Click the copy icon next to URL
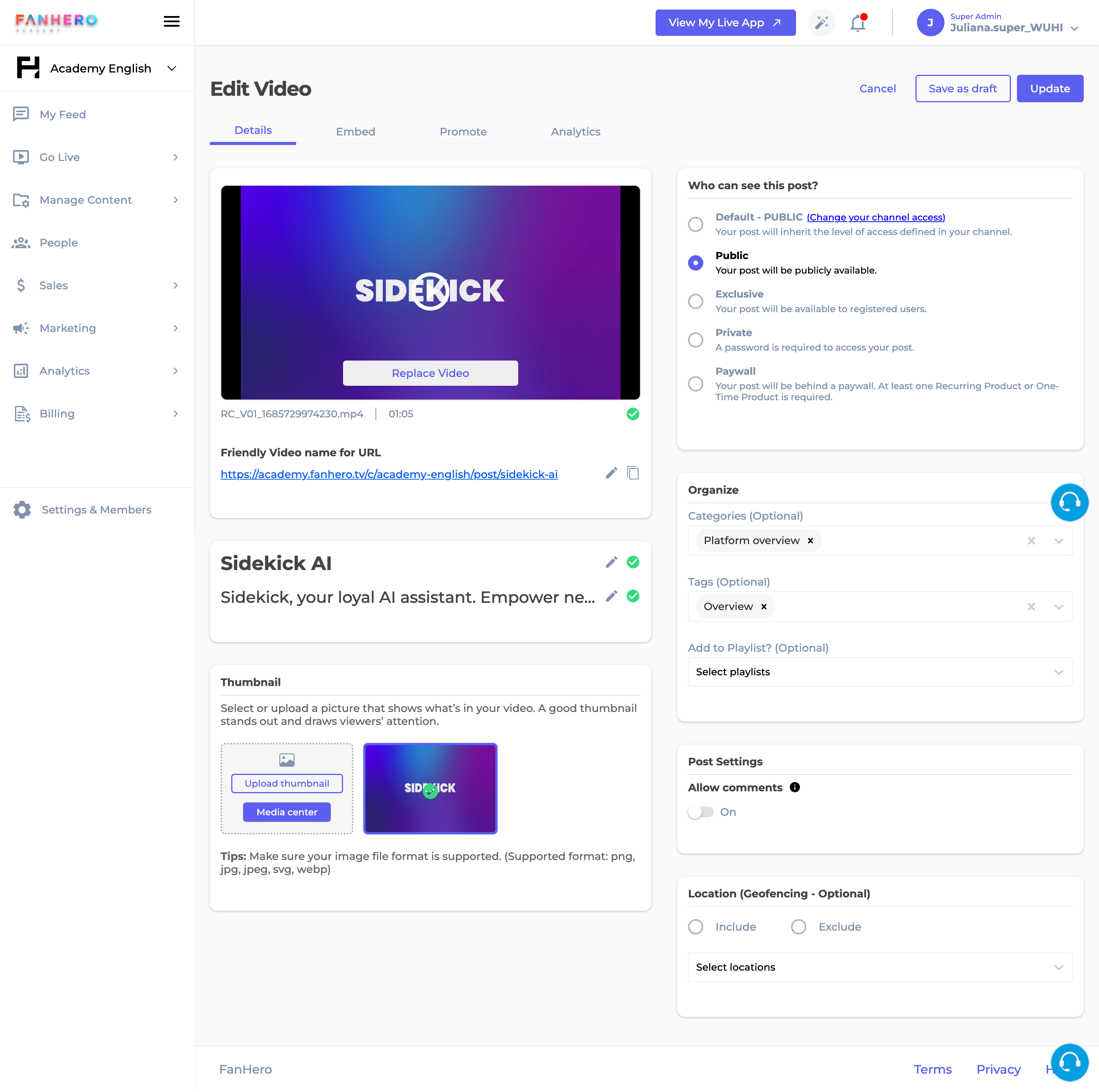This screenshot has width=1099, height=1092. (x=633, y=473)
